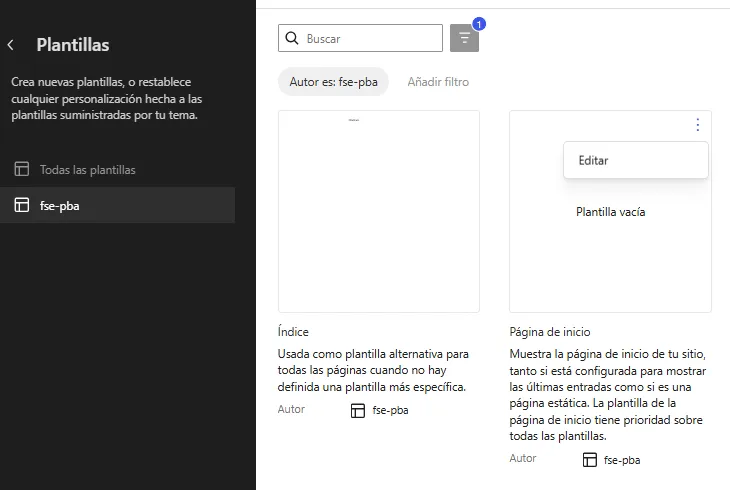This screenshot has width=730, height=490.
Task: Click the layout icon next to Todas las plantillas
Action: coord(22,169)
